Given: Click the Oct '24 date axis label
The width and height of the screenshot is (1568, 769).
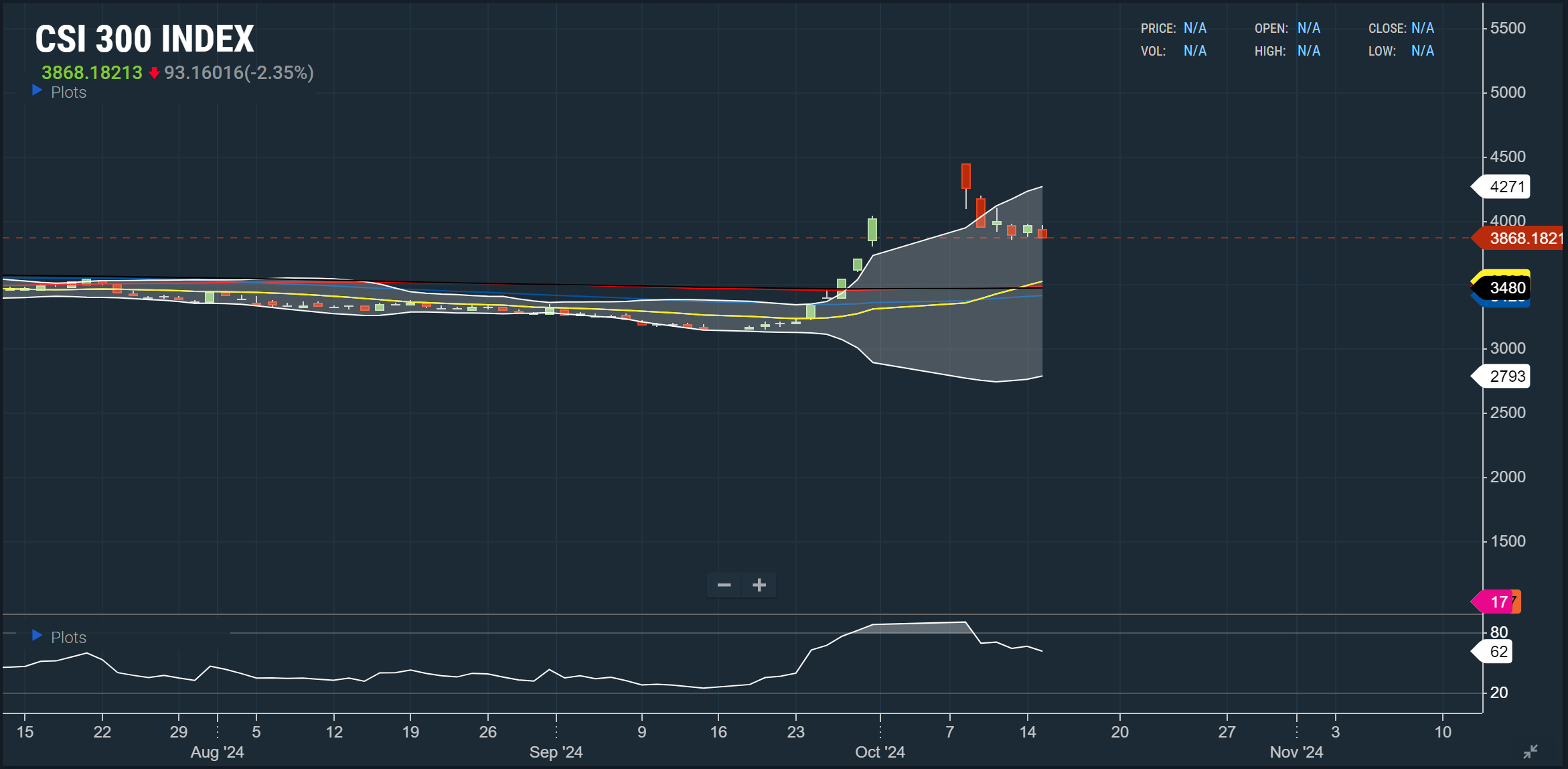Looking at the screenshot, I should point(880,752).
